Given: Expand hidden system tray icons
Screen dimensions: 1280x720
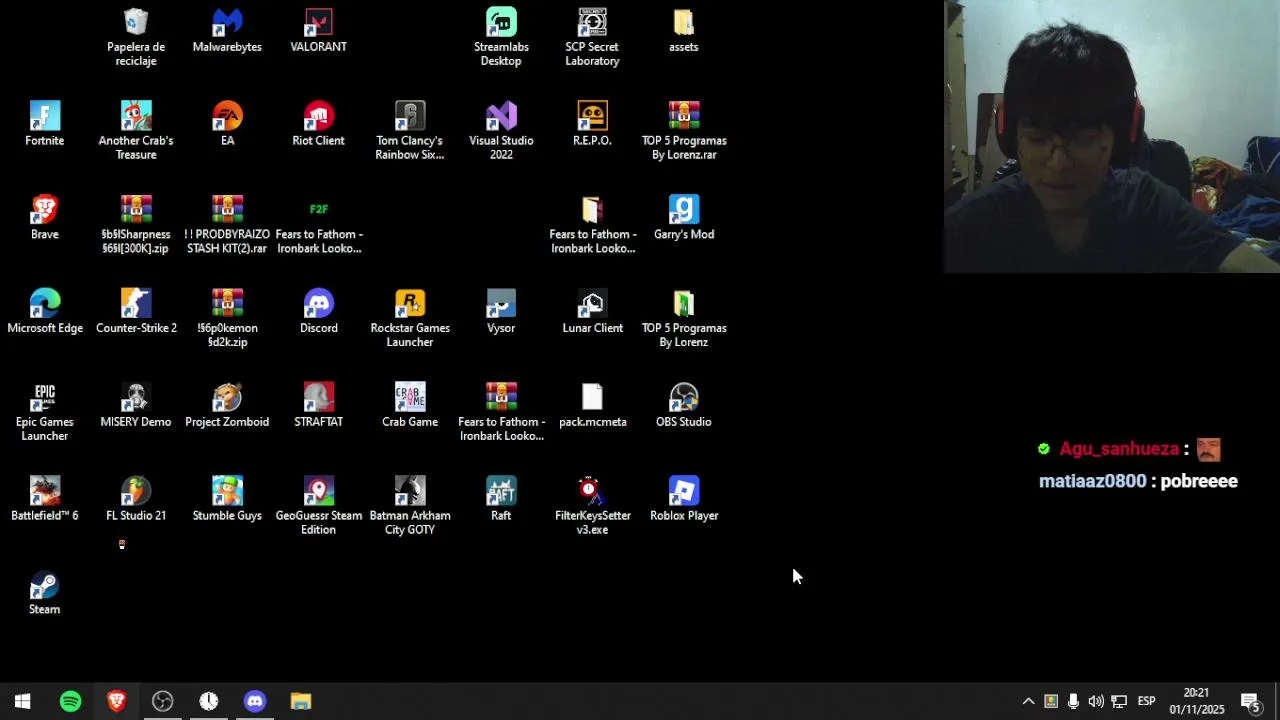Looking at the screenshot, I should tap(1028, 702).
